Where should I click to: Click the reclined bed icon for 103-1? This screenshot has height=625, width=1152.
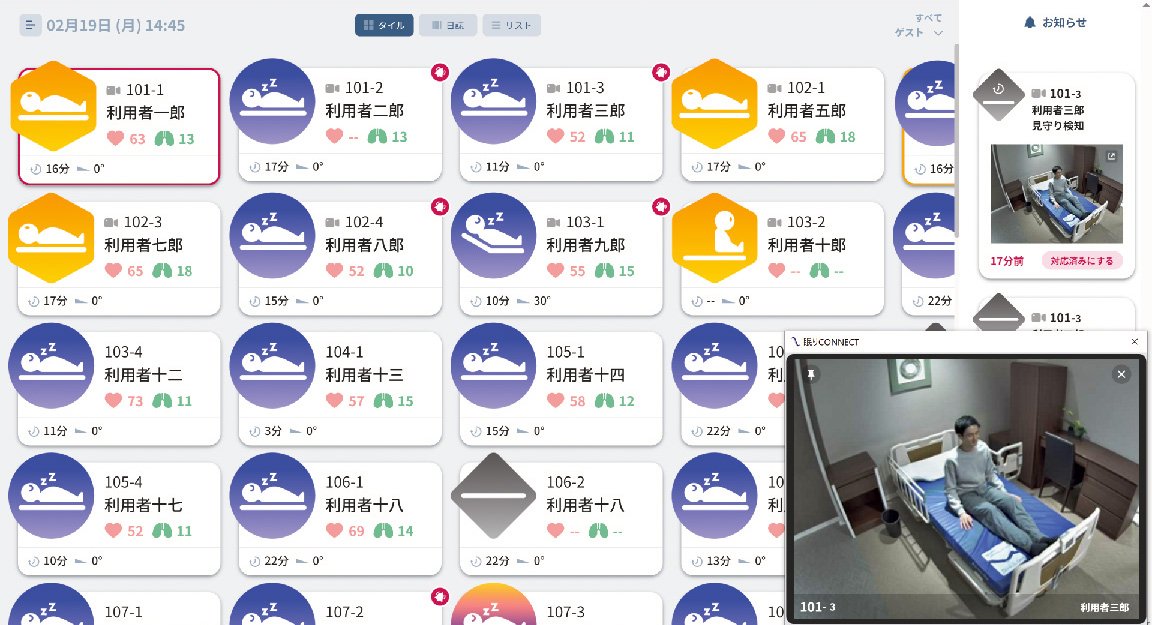[494, 236]
